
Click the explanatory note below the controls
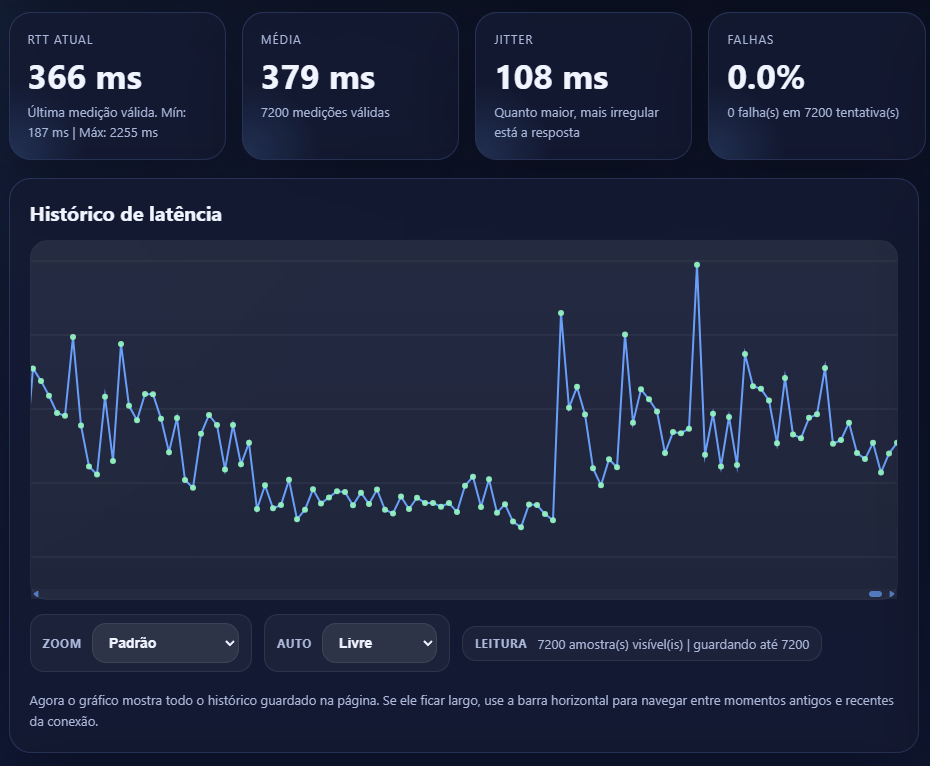coord(462,711)
